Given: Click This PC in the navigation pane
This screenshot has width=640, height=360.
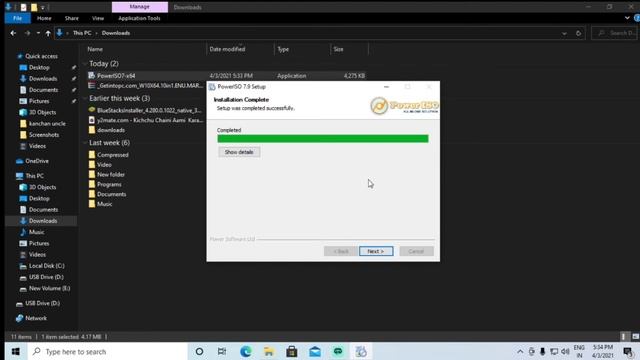Looking at the screenshot, I should click(x=34, y=176).
